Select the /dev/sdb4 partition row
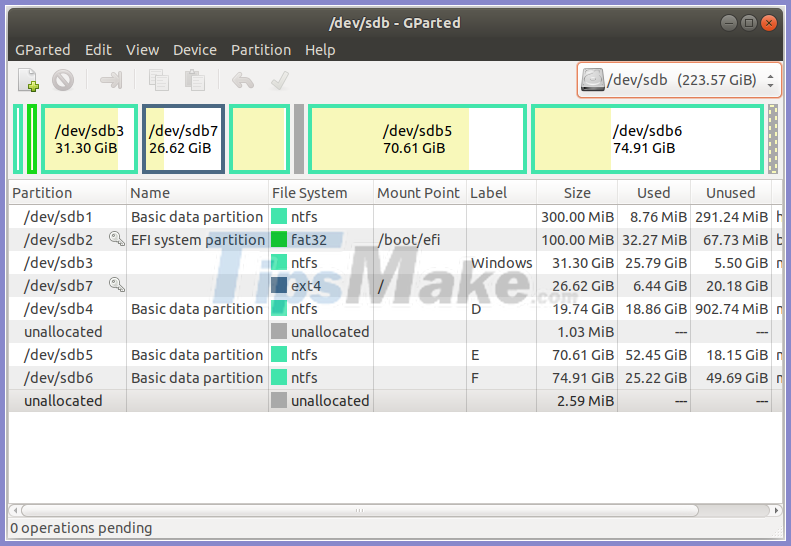 (x=396, y=309)
